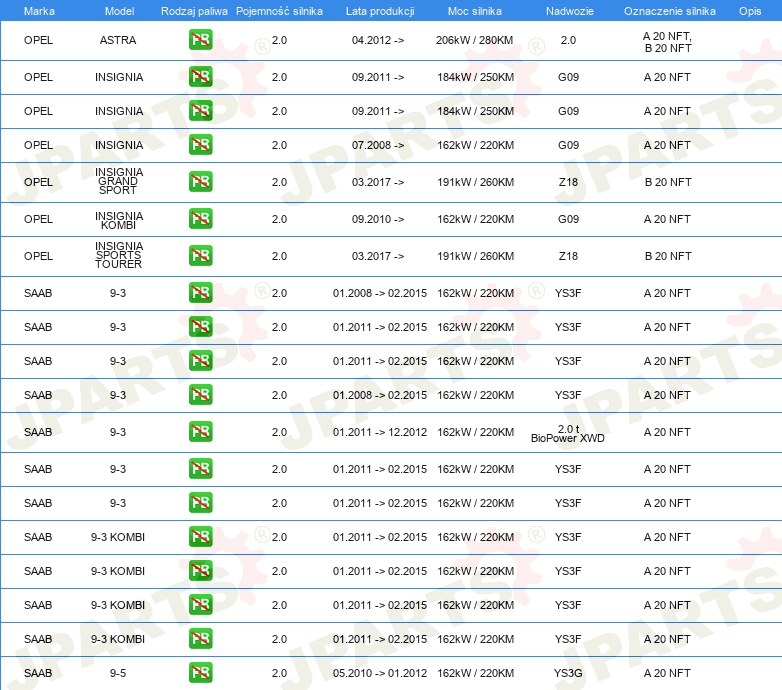This screenshot has width=782, height=690.
Task: Select the Rodzaj paliwa column header
Action: 194,11
